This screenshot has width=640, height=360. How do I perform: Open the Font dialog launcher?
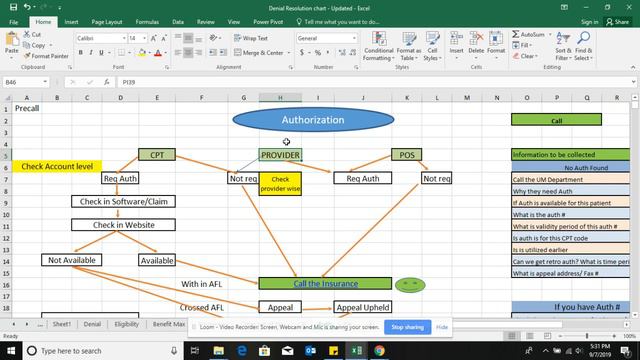pos(167,67)
